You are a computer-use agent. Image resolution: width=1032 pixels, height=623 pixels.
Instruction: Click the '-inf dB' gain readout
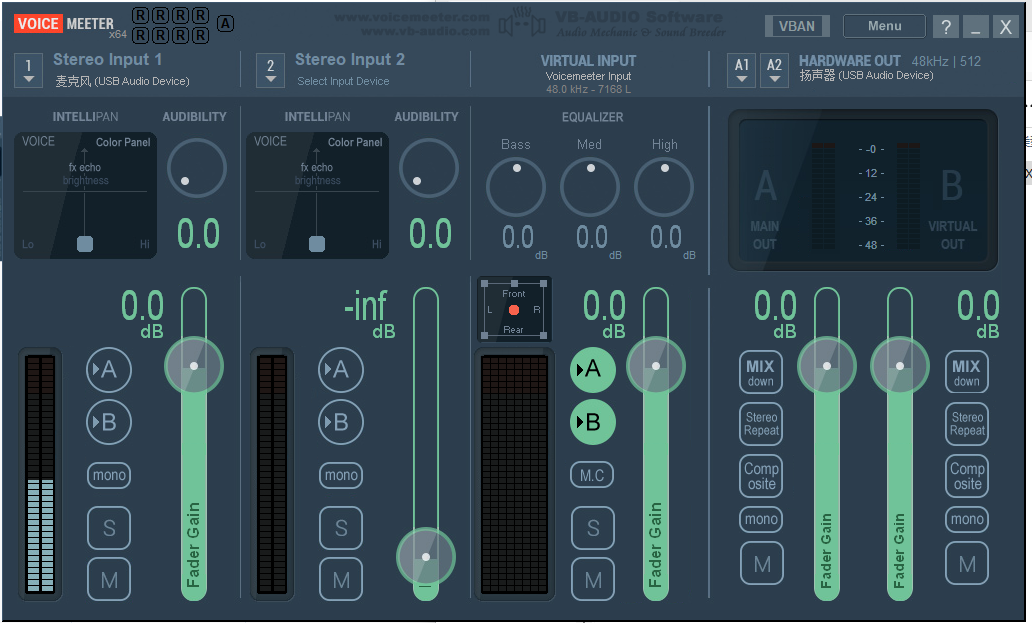[369, 313]
